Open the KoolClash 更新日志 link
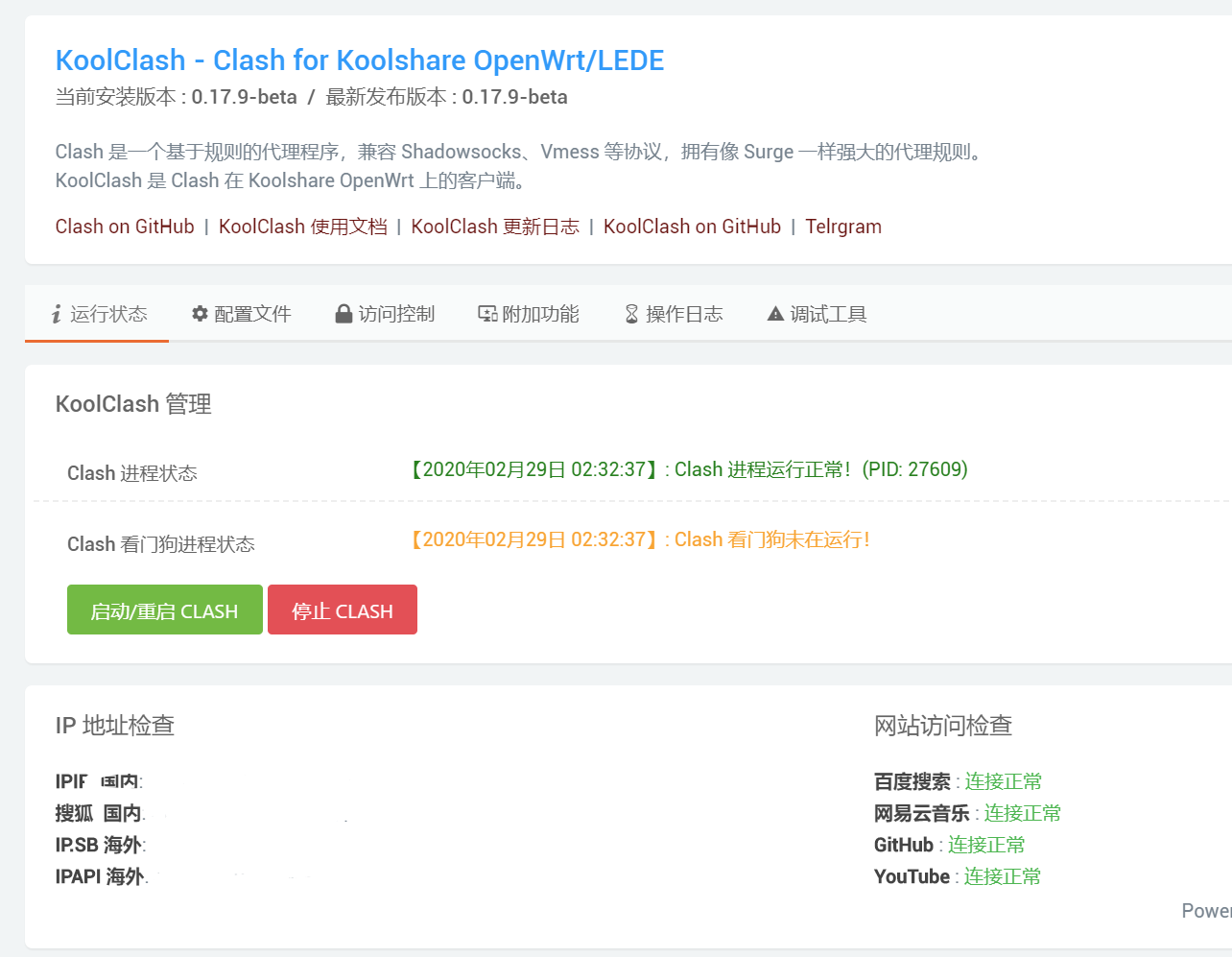The image size is (1232, 957). coord(495,227)
